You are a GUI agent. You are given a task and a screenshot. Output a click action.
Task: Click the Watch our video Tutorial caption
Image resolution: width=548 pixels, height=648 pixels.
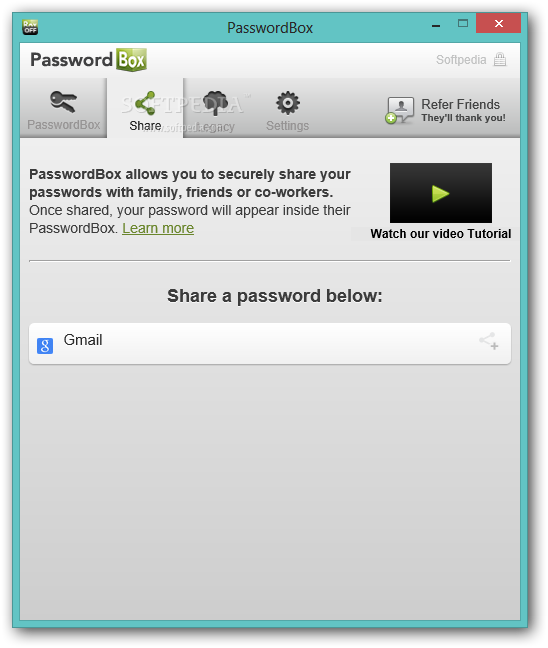[x=441, y=234]
